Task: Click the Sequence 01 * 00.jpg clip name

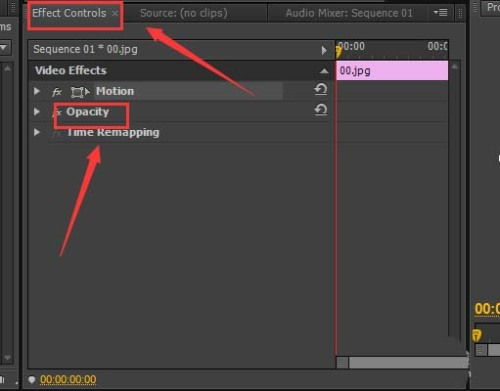Action: click(85, 49)
